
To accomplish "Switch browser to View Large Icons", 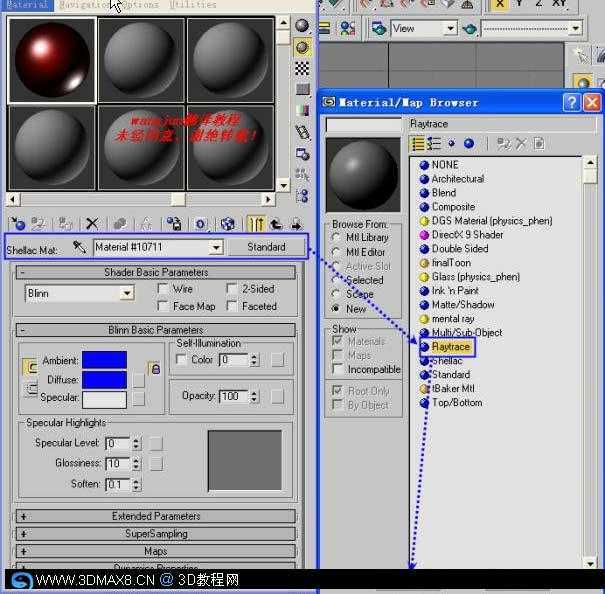I will (x=469, y=144).
